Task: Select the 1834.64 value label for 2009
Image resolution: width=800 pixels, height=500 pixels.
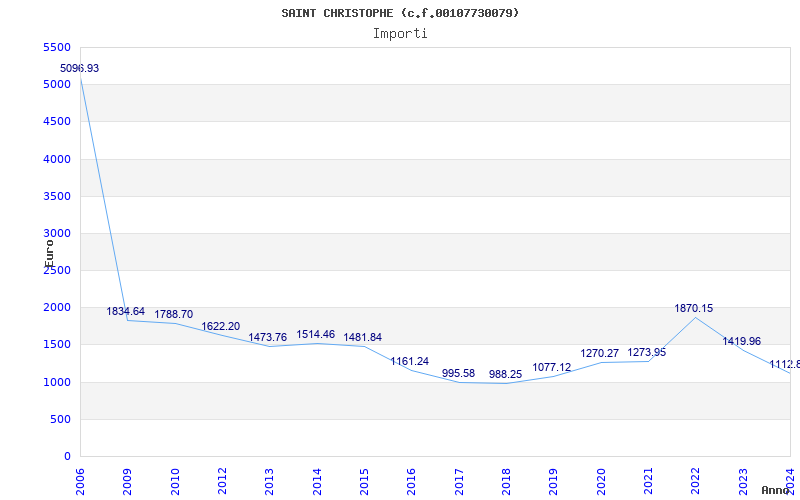Action: pos(126,311)
